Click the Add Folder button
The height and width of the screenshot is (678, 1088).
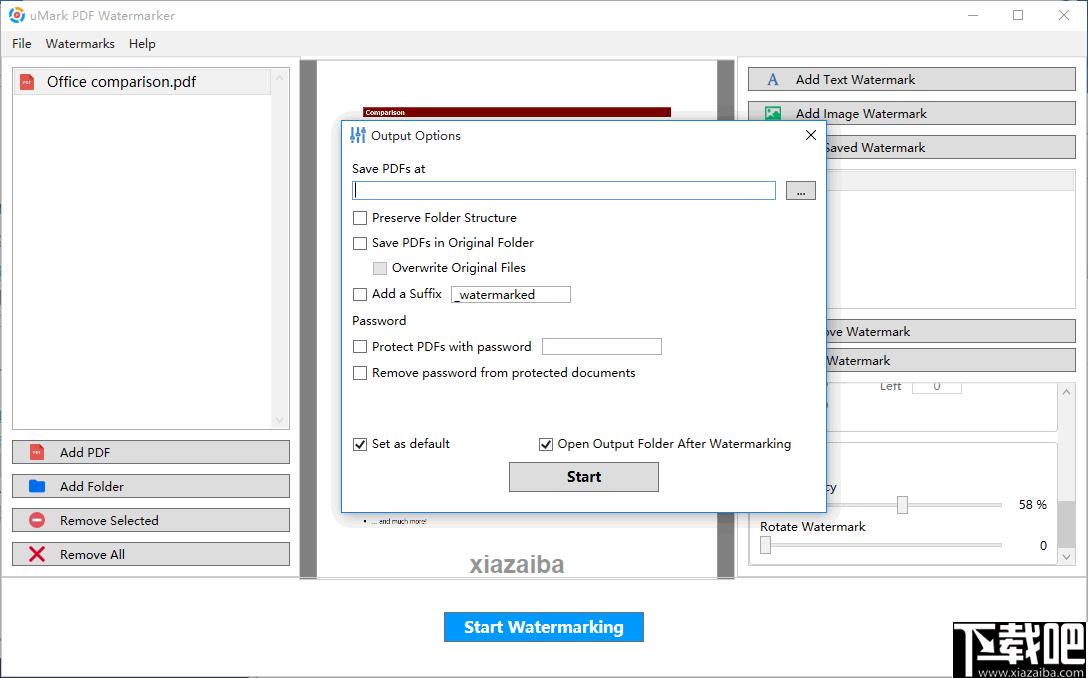(151, 486)
